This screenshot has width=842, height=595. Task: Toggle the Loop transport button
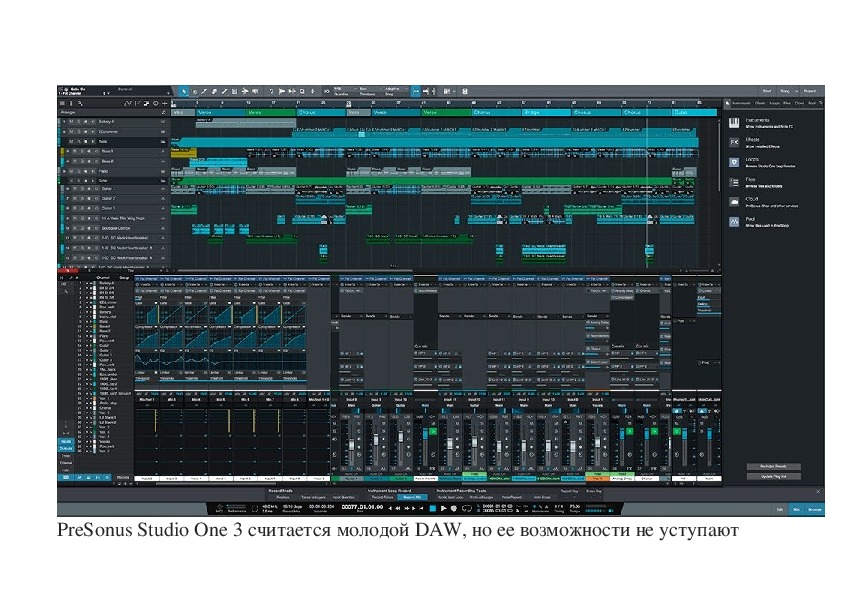click(467, 508)
